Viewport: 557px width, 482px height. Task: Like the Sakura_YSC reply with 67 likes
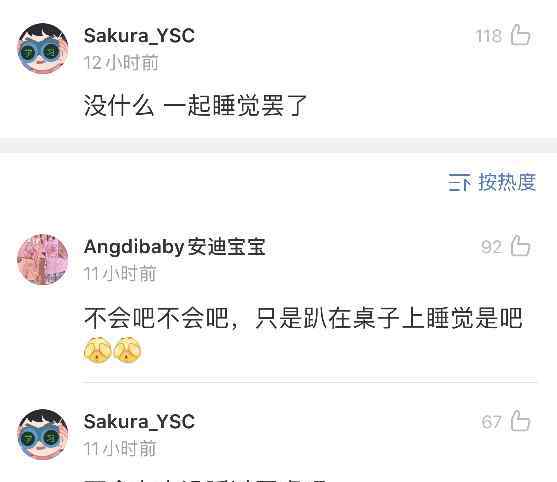coord(520,421)
